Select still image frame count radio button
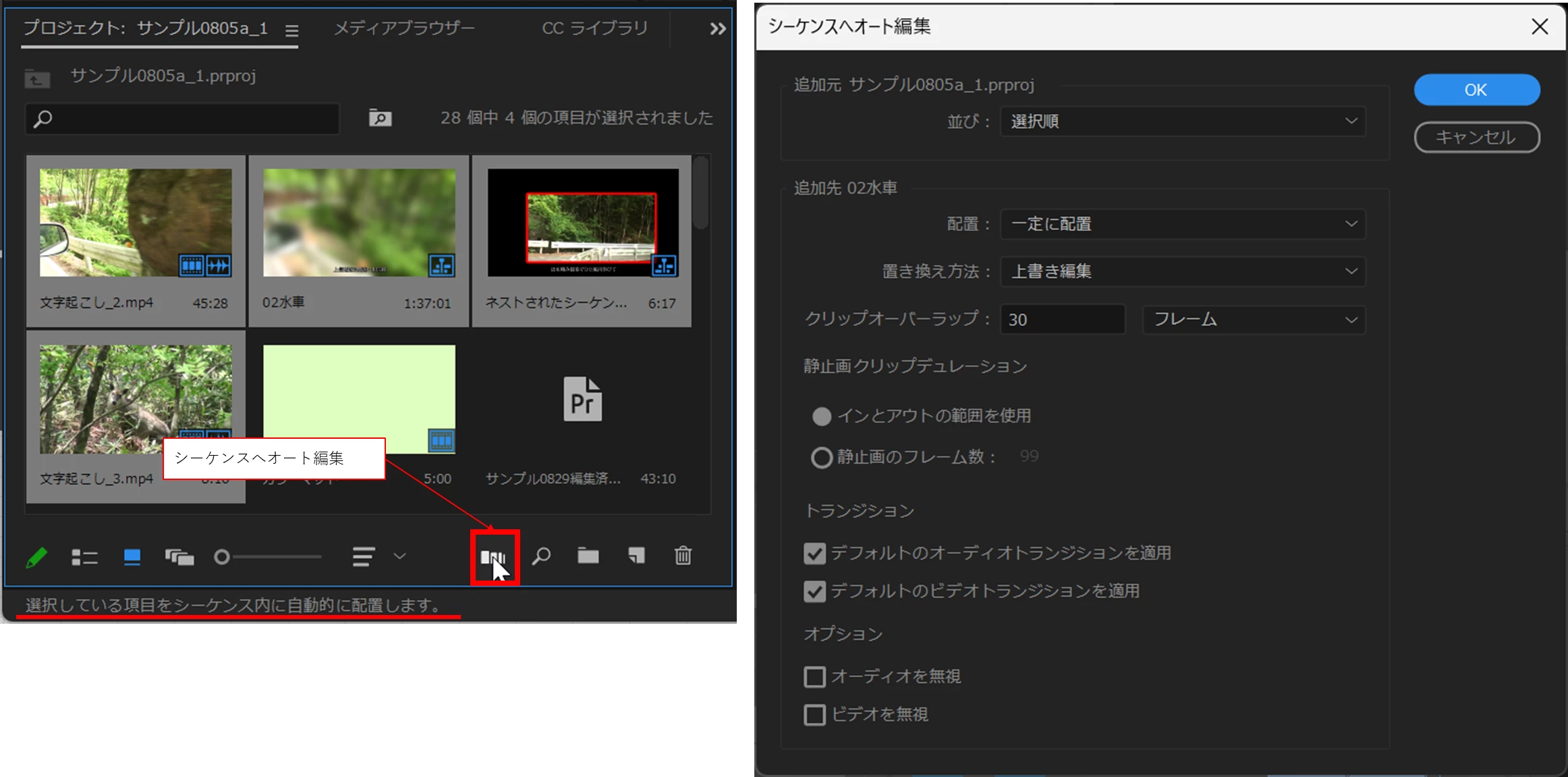Viewport: 1568px width, 777px height. coord(821,458)
